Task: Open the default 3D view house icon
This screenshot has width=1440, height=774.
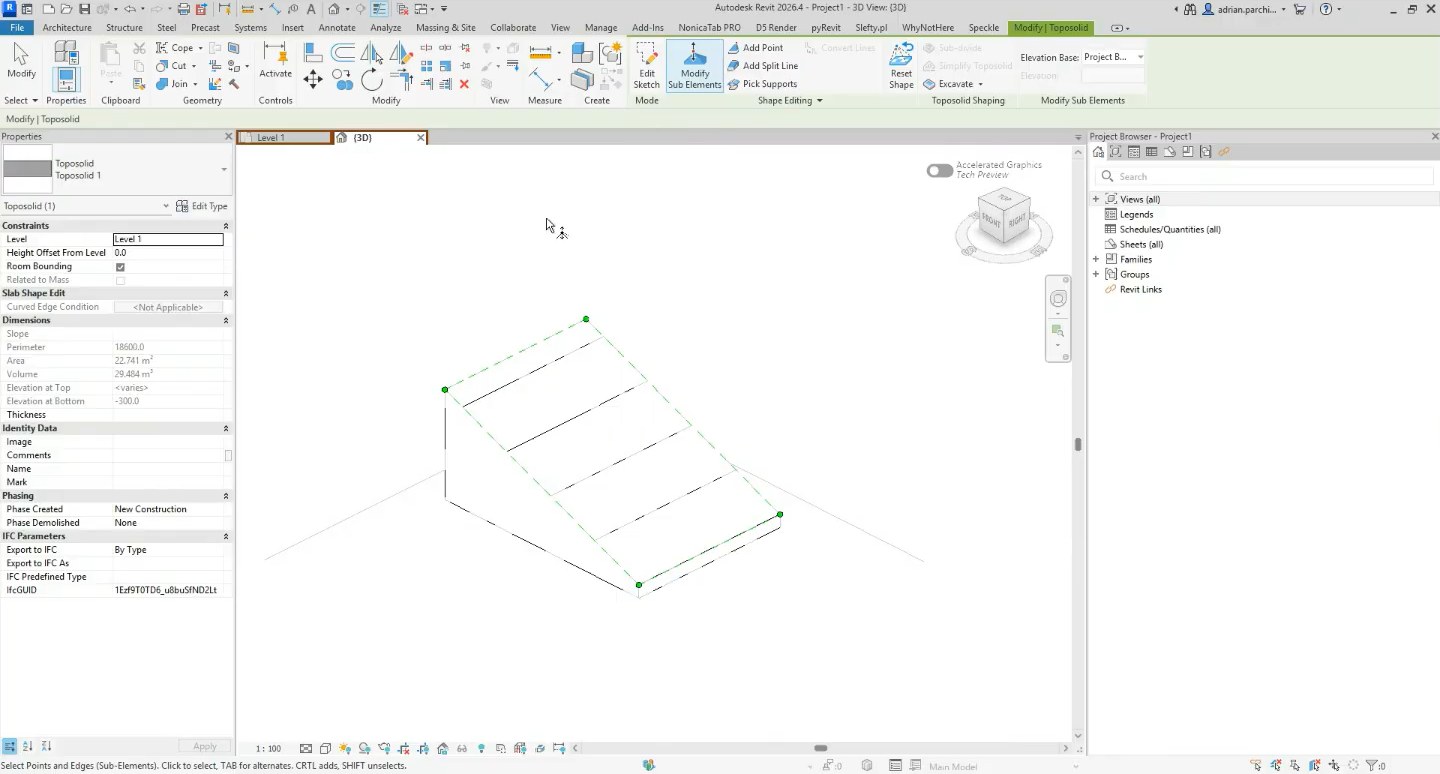Action: click(x=334, y=9)
